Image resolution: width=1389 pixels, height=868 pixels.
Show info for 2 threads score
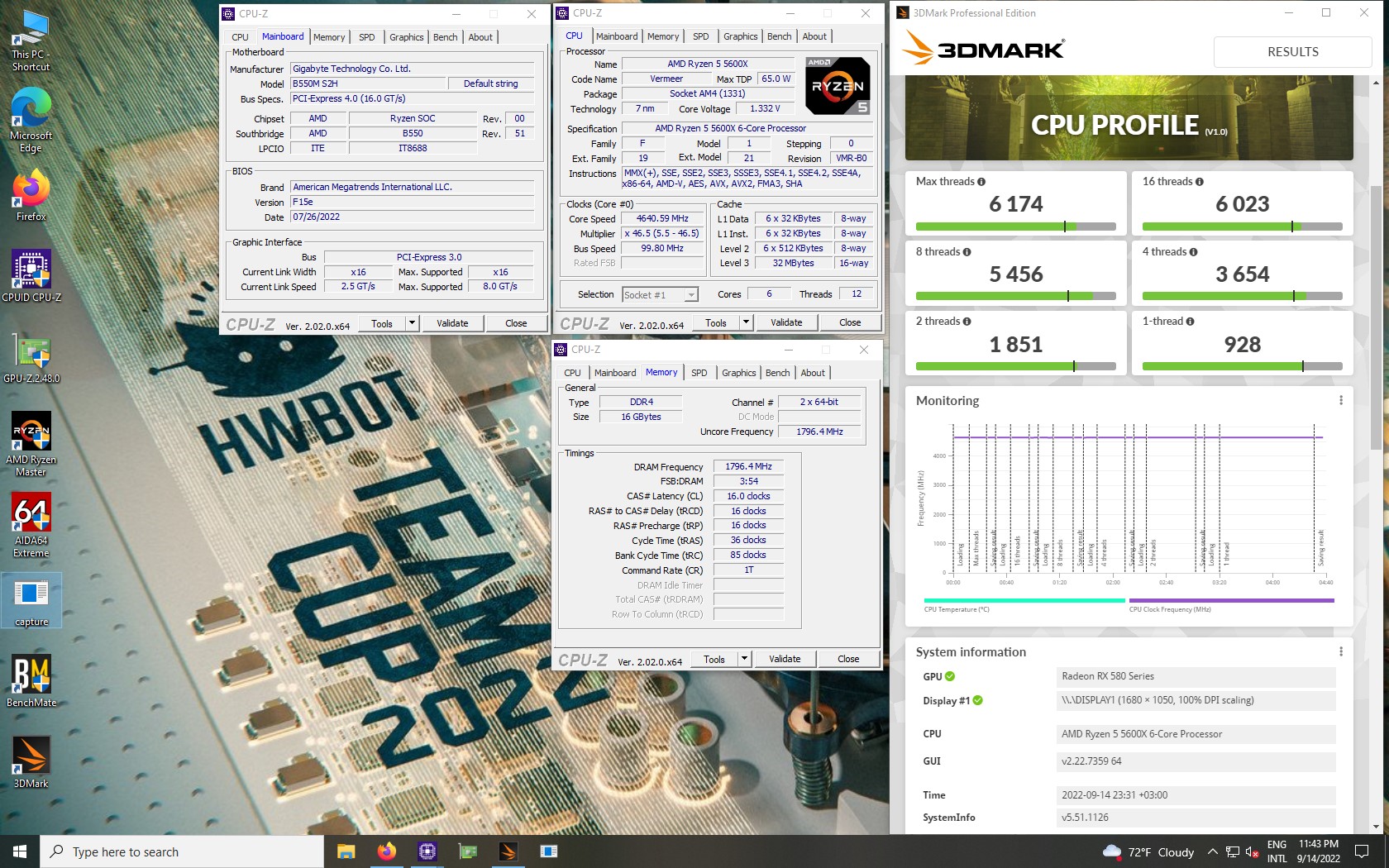coord(967,322)
